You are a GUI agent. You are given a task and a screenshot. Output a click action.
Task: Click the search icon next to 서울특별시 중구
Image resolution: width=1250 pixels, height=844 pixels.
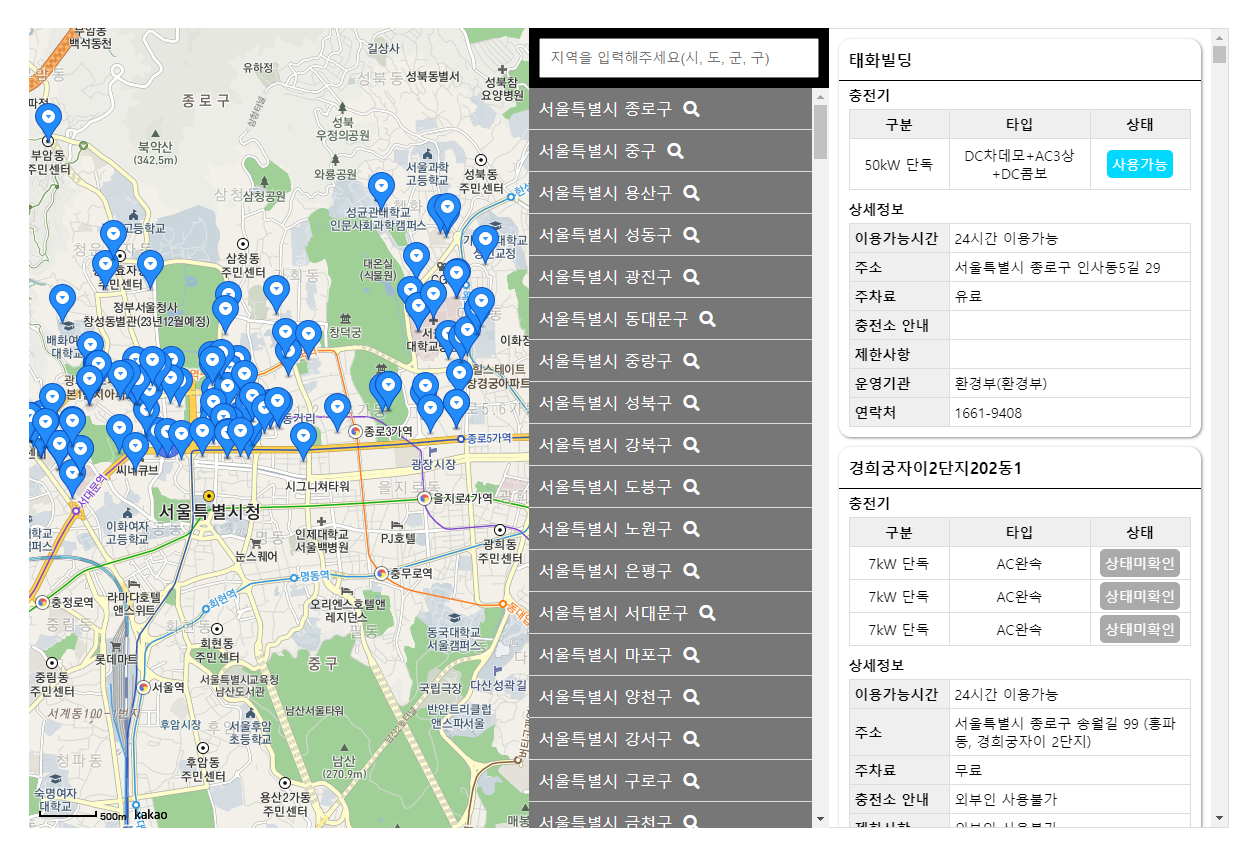click(x=673, y=151)
